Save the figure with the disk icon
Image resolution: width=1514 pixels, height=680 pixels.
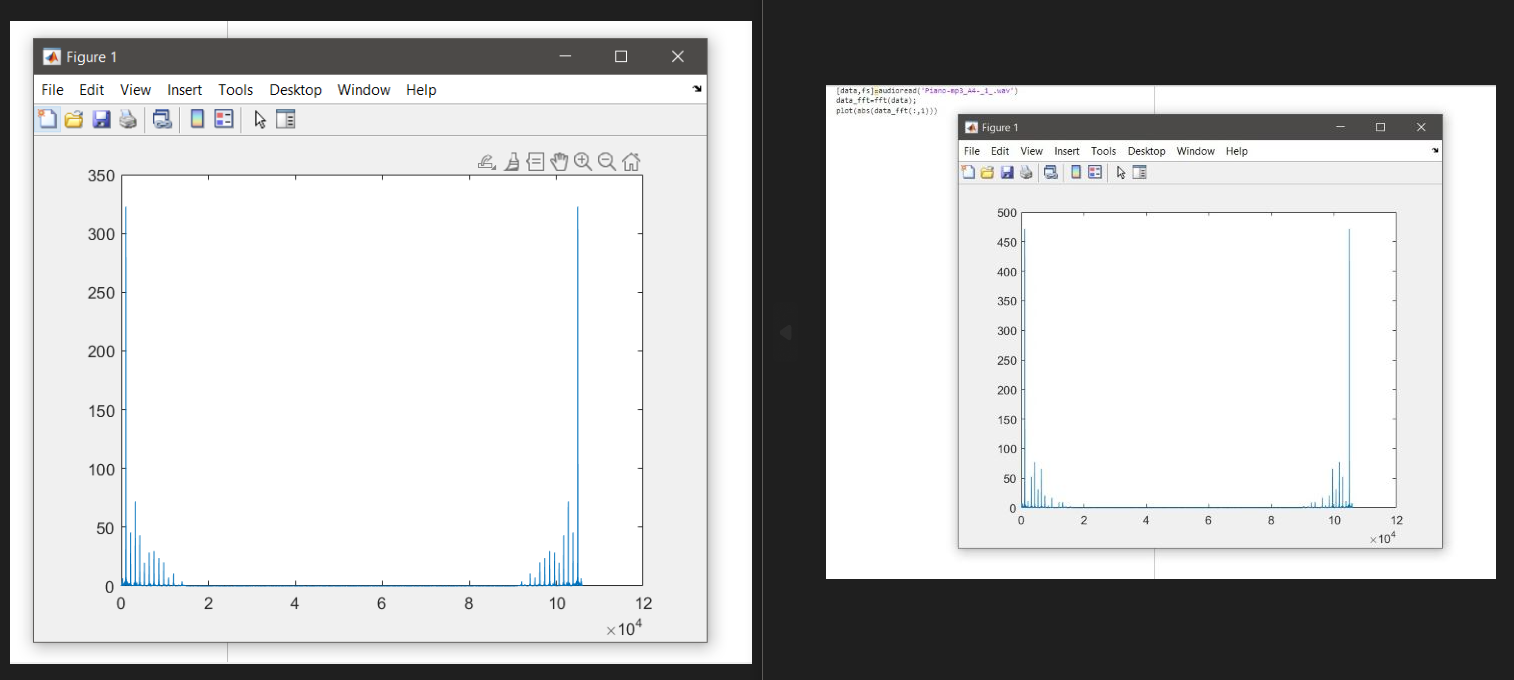[101, 118]
